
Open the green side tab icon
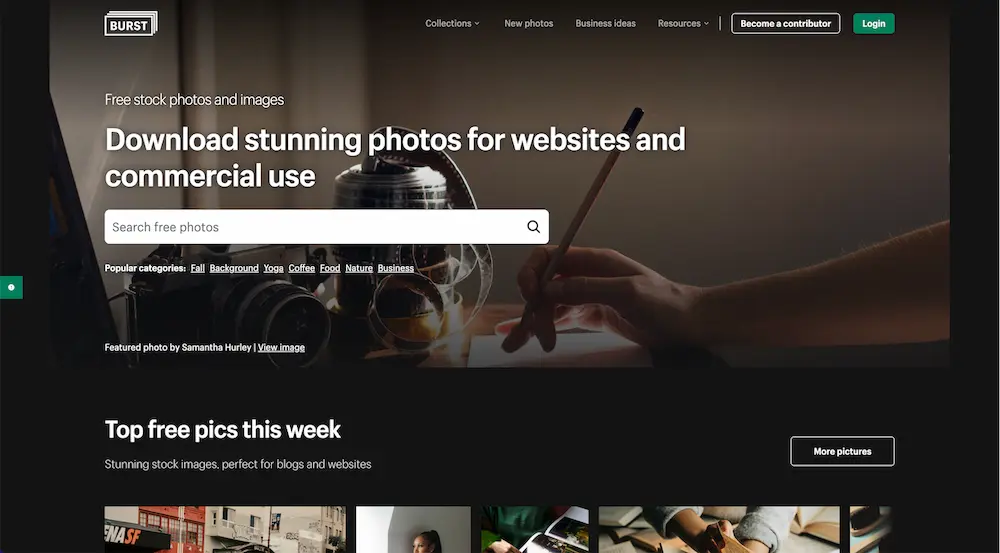coord(11,288)
